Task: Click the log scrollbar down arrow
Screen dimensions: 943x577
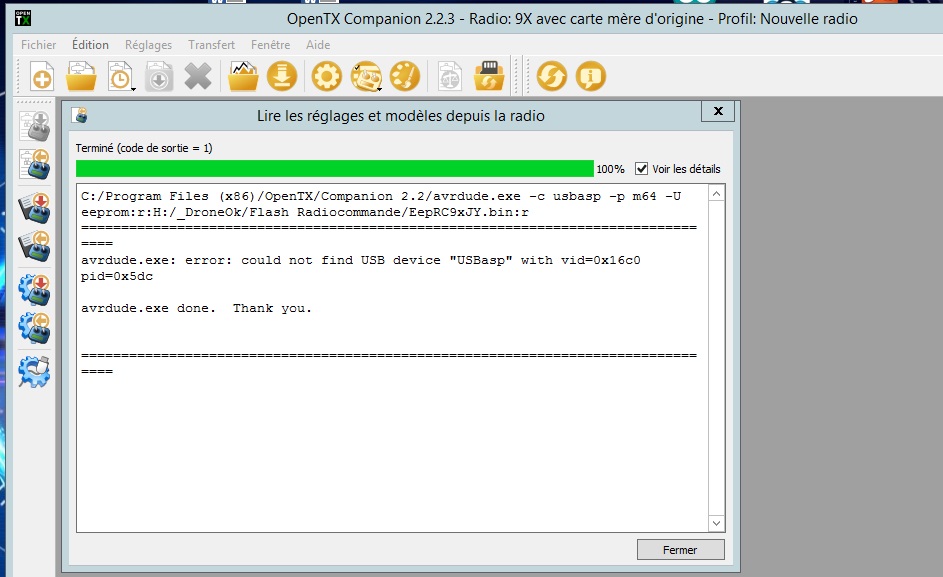Action: click(716, 523)
